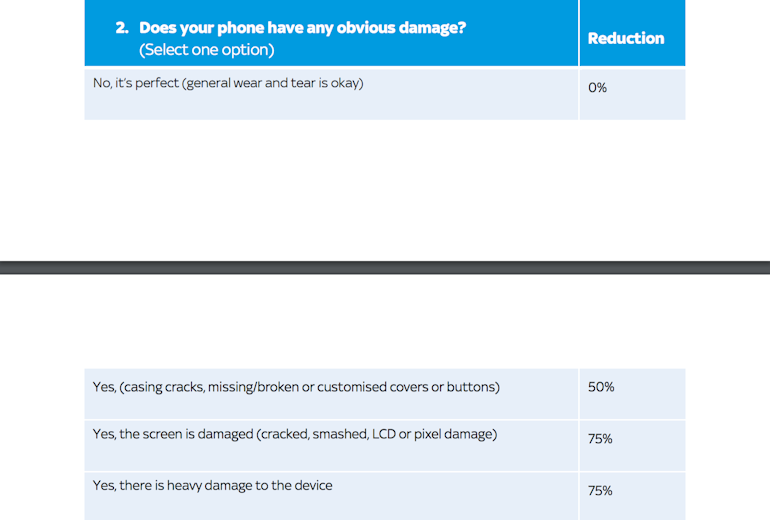Click "Yes," at the start of the casing cracks row
Screen dimensions: 770x520
click(x=105, y=387)
